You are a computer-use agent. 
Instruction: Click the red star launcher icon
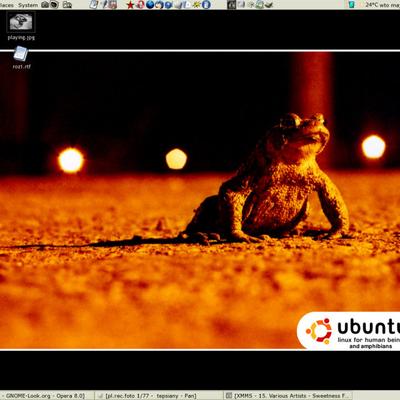(x=130, y=5)
